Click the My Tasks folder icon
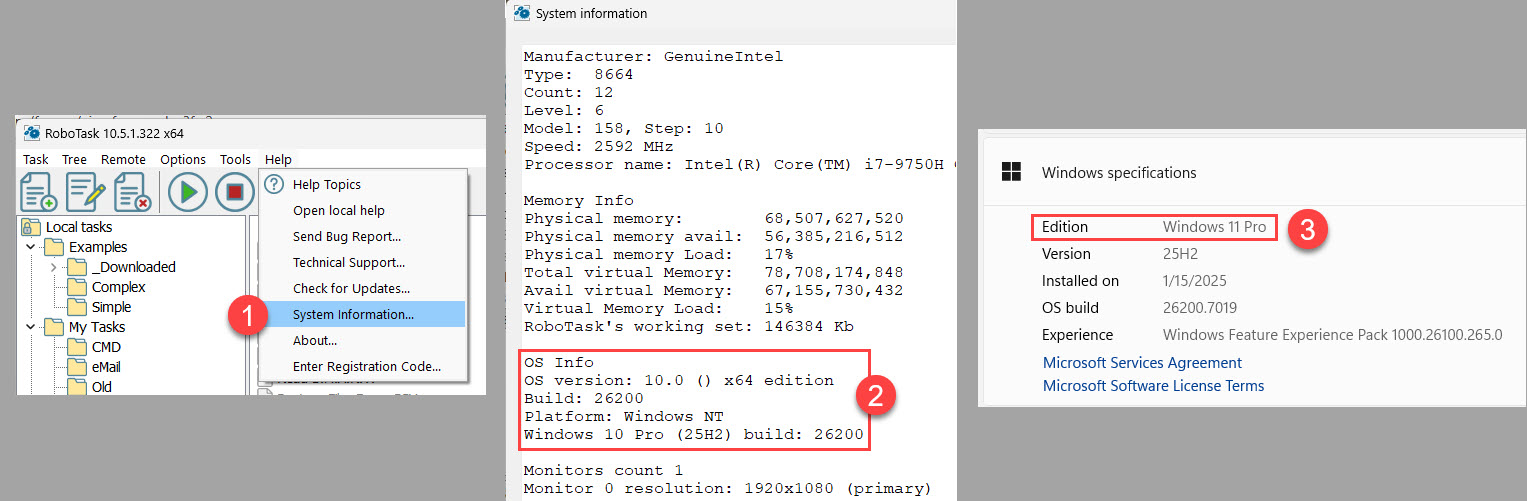1527x501 pixels. coord(54,327)
